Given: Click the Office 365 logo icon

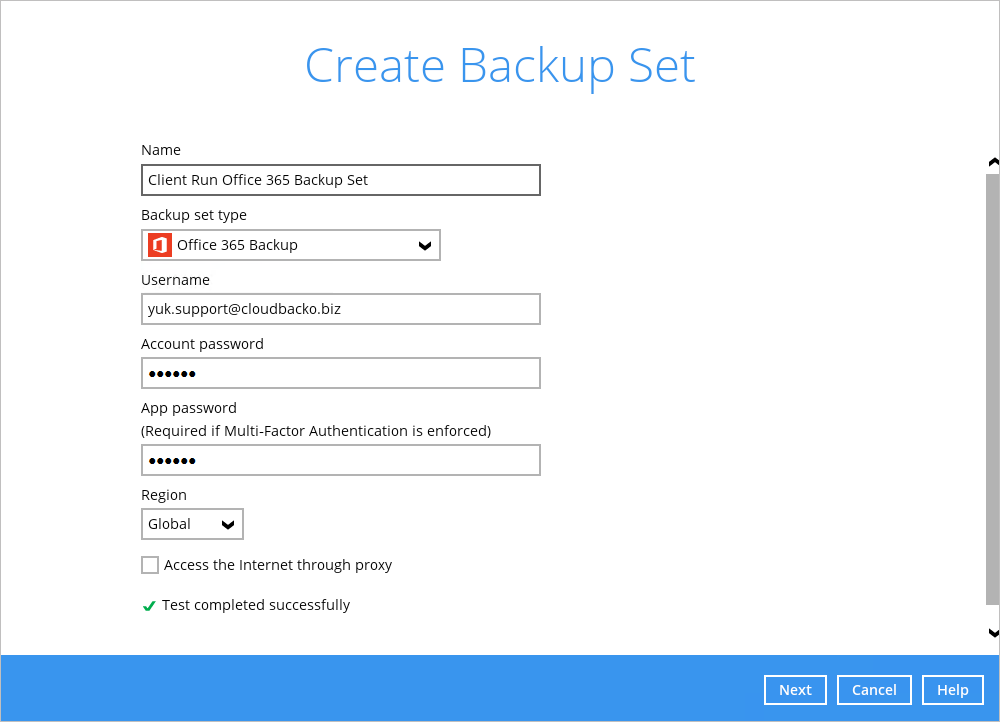Looking at the screenshot, I should pos(159,245).
